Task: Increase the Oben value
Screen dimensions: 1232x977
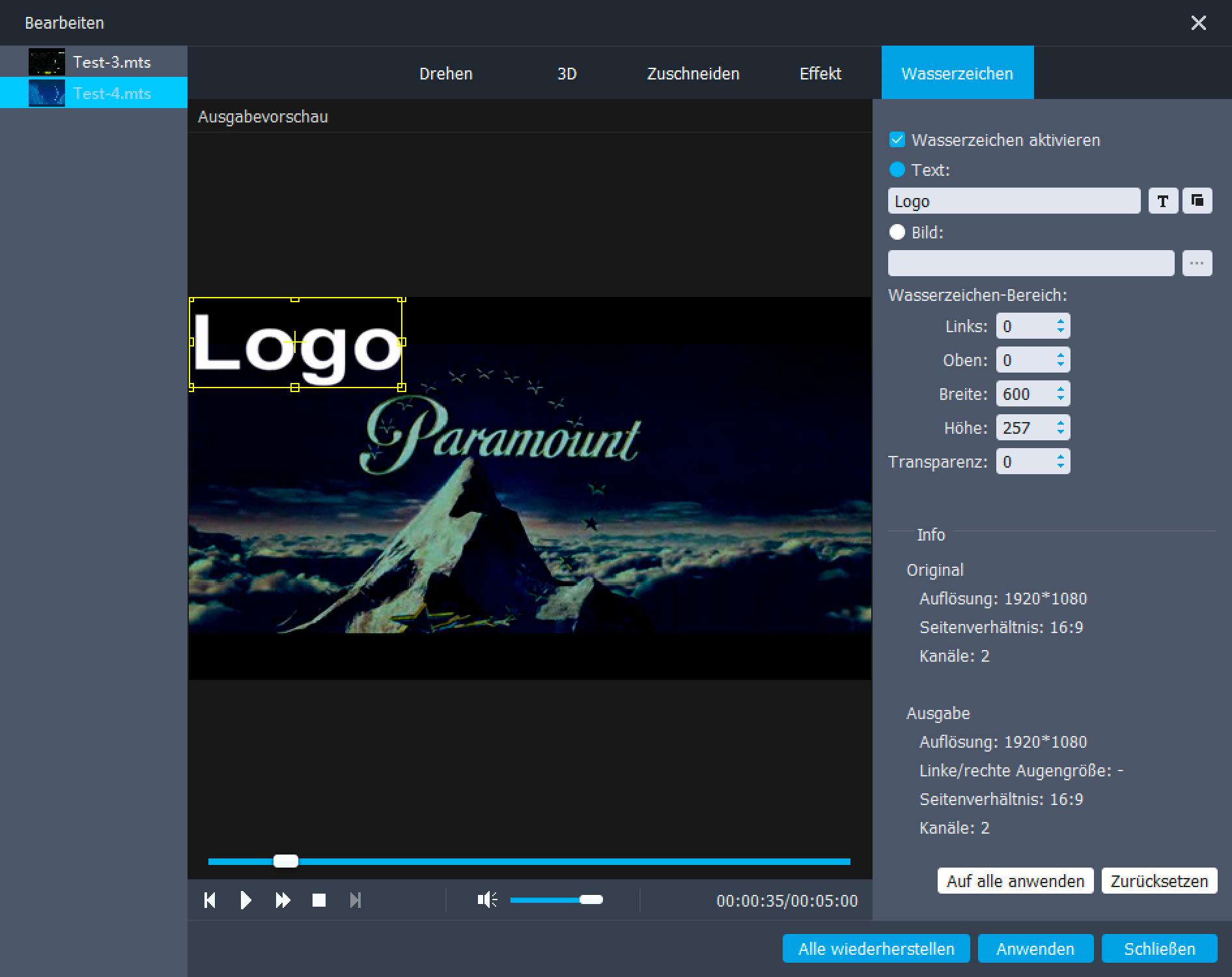Action: [1061, 355]
